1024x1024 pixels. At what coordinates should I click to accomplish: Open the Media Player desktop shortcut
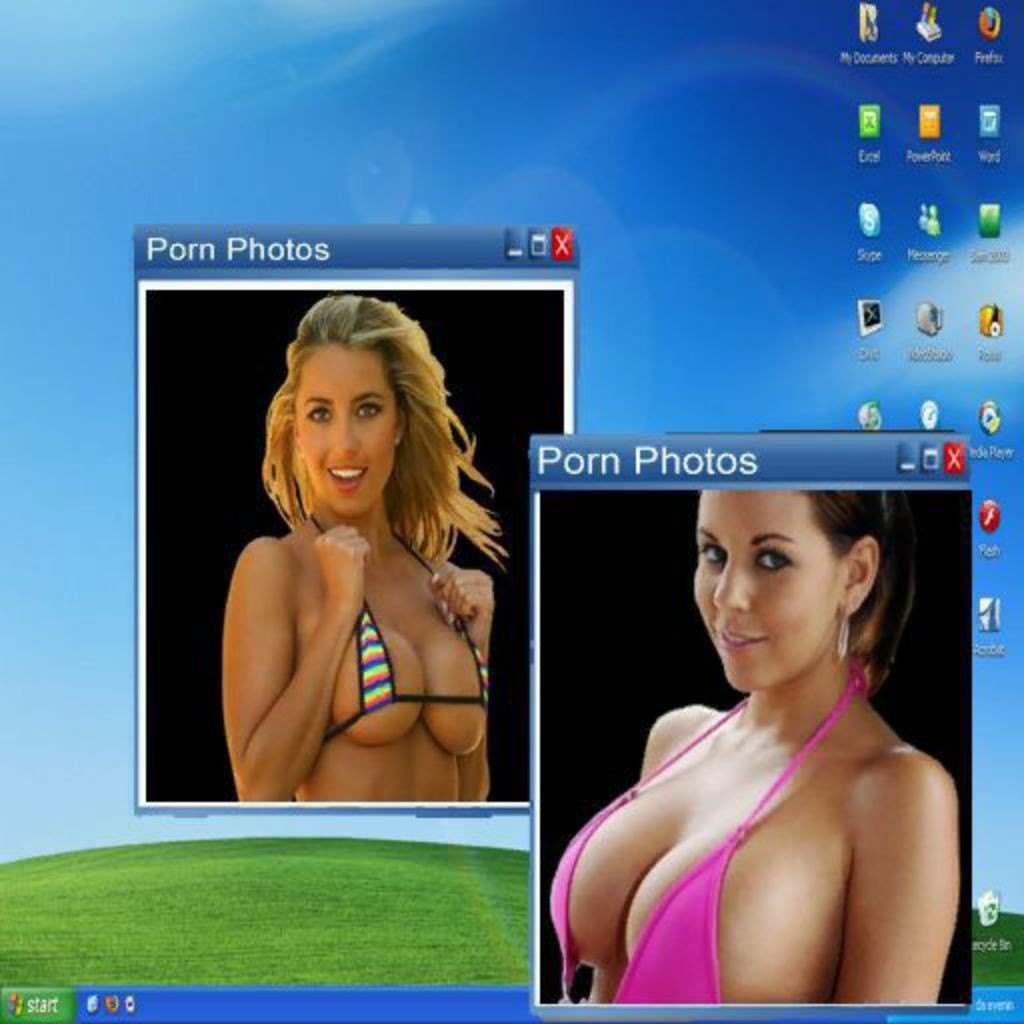point(989,418)
